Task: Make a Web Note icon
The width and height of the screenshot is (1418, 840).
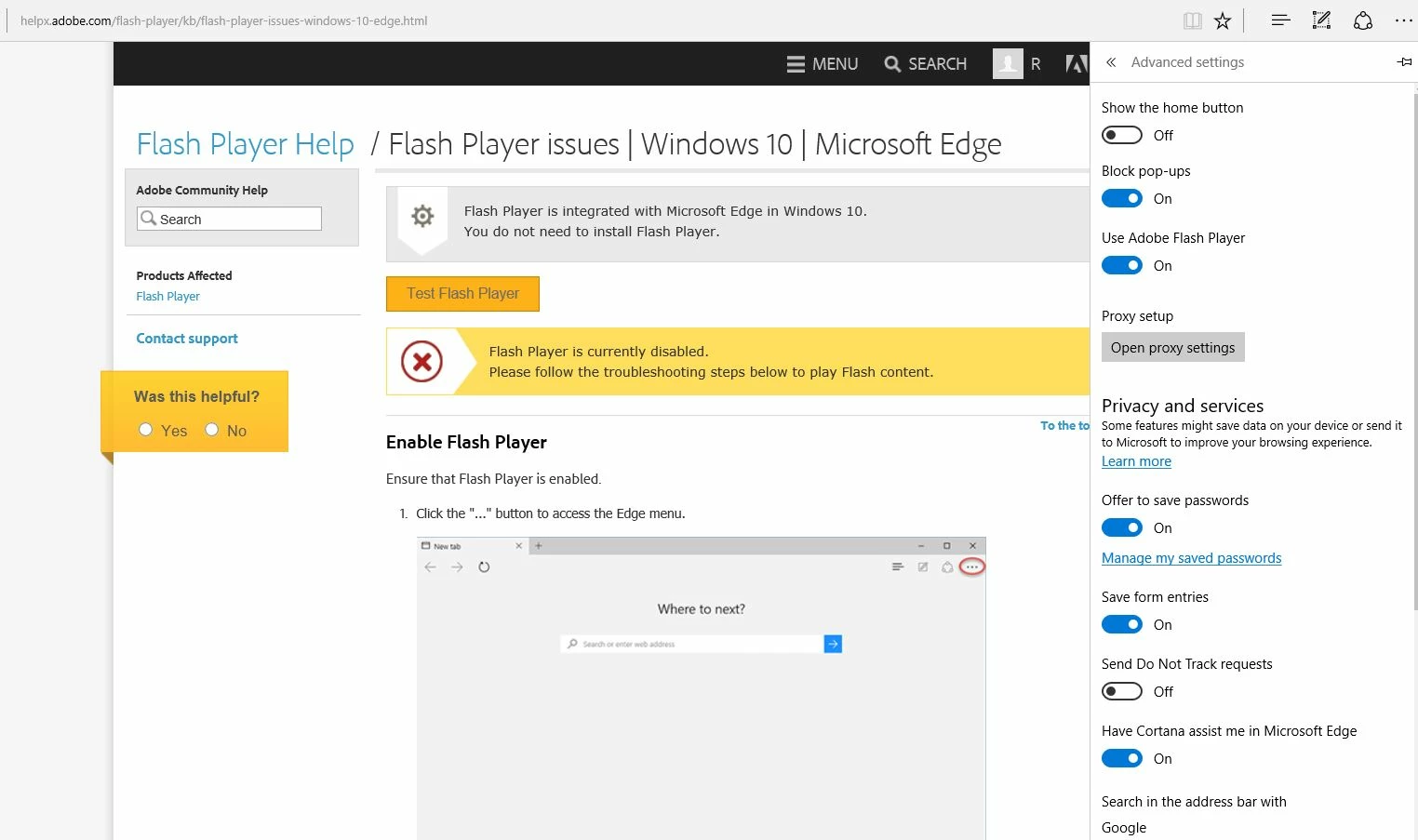Action: (1321, 20)
